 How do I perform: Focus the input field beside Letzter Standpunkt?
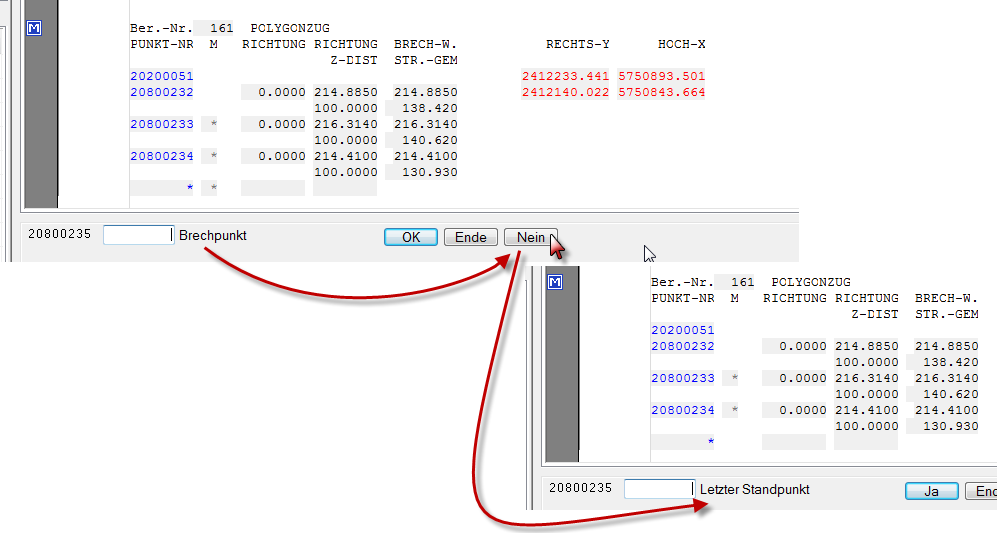pyautogui.click(x=658, y=489)
